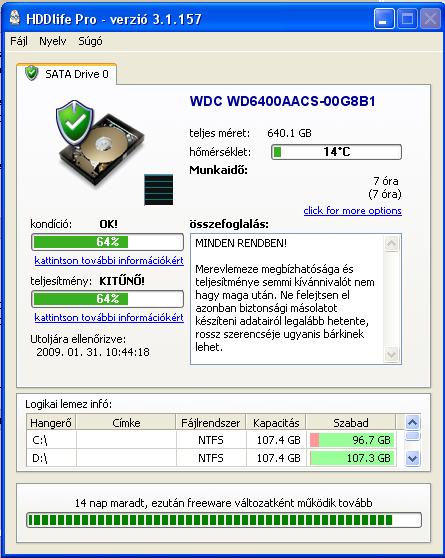Select the SATA Drive 0 tab

(67, 74)
